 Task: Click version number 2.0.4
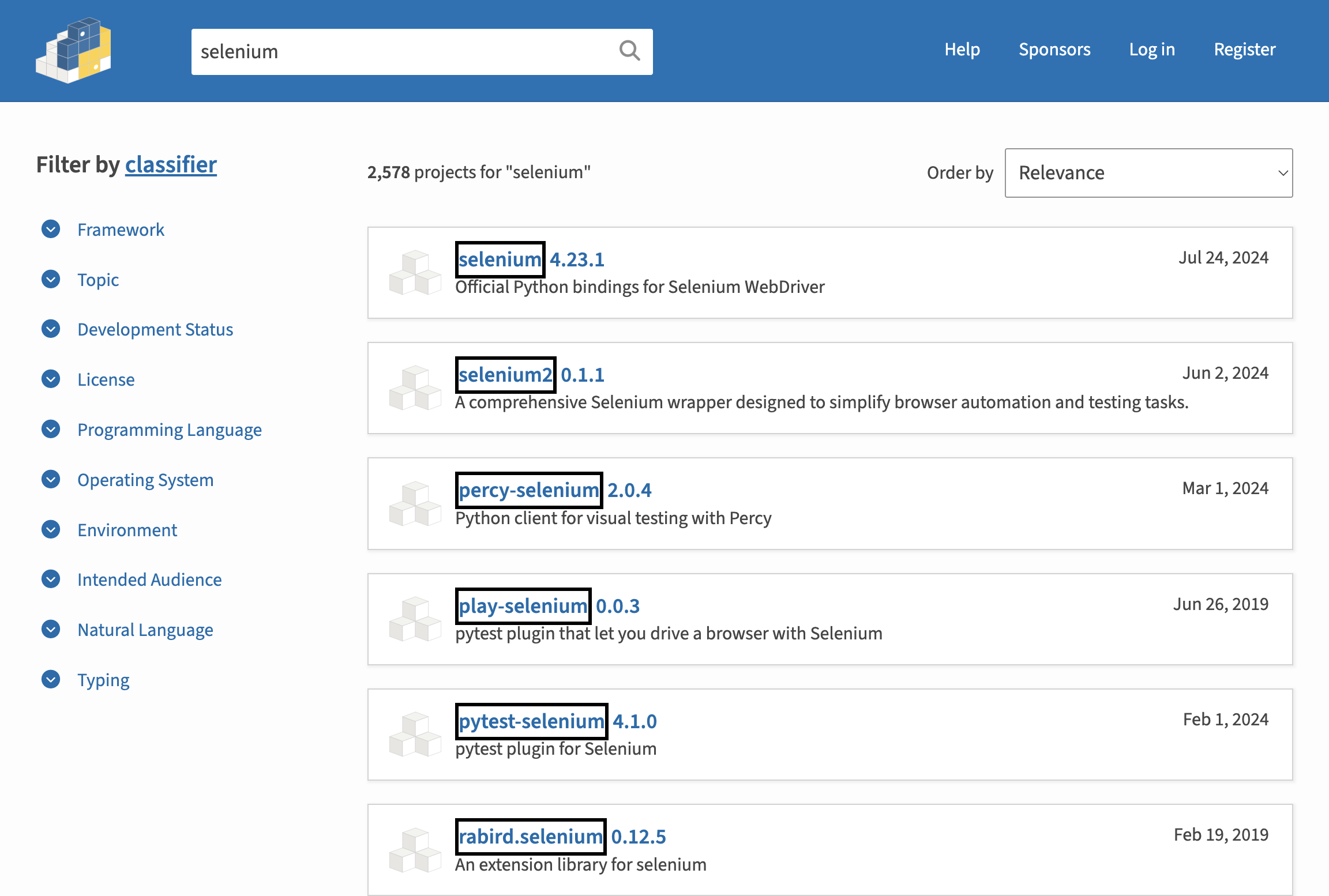(x=629, y=490)
